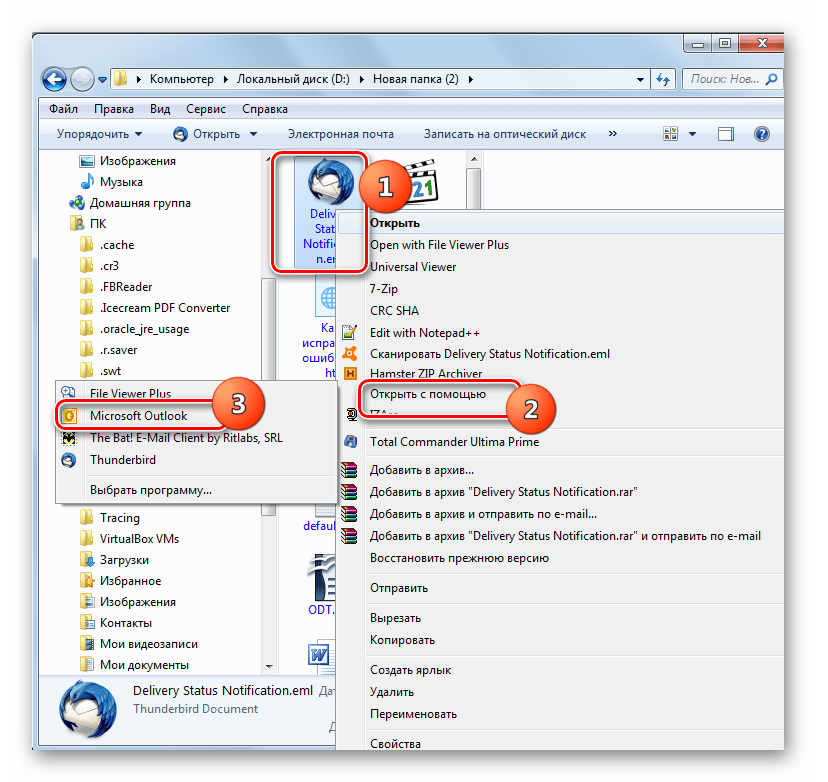Viewport: 828px width, 782px height.
Task: Select the ПК user folder
Action: pos(88,224)
